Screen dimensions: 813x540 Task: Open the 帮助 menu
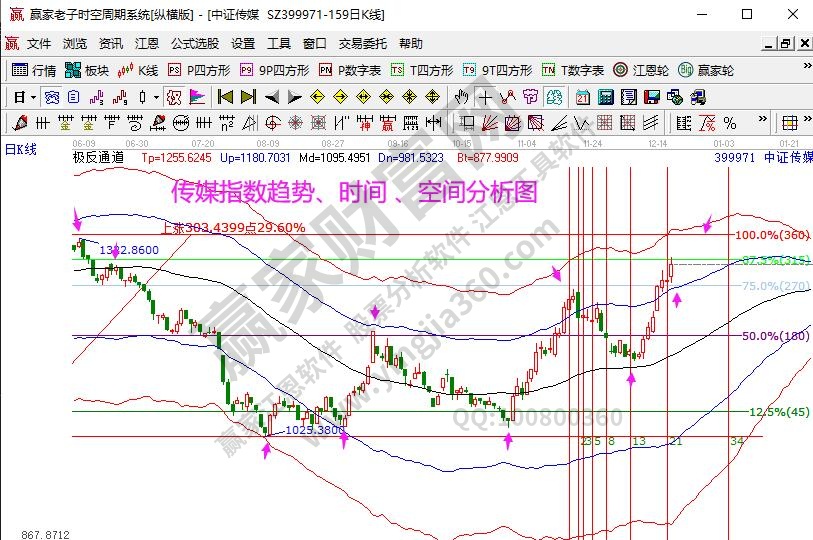(411, 44)
